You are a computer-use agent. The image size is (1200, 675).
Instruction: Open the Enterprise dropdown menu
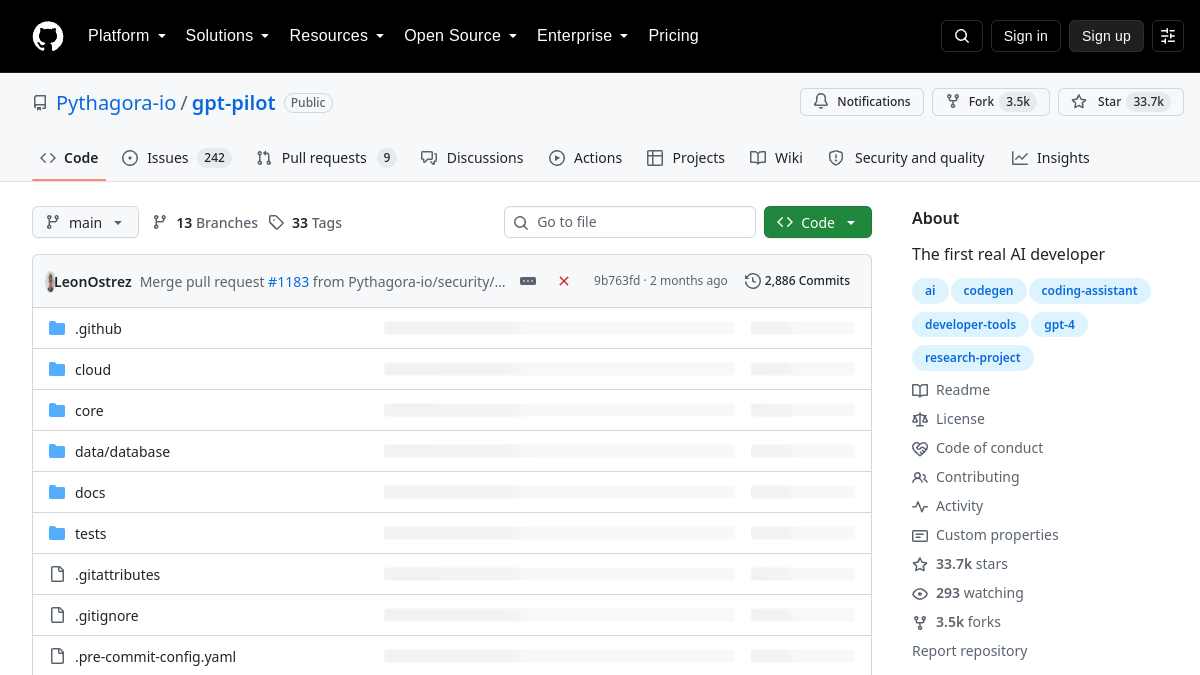click(582, 36)
